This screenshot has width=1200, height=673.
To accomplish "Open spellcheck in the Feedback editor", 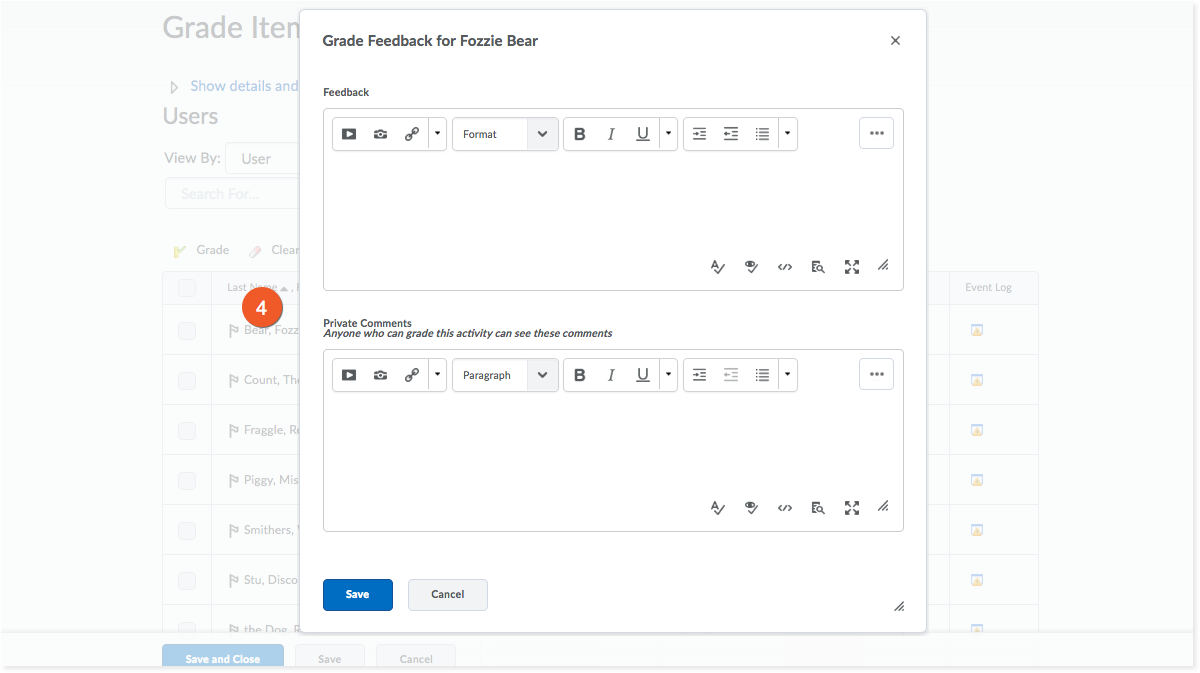I will click(717, 267).
